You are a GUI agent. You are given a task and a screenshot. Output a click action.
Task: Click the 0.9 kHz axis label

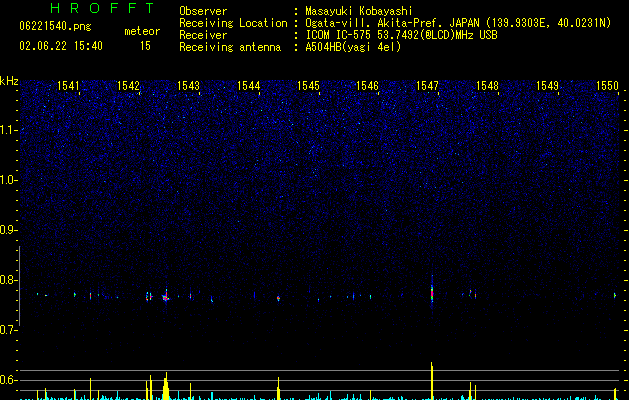[8, 230]
